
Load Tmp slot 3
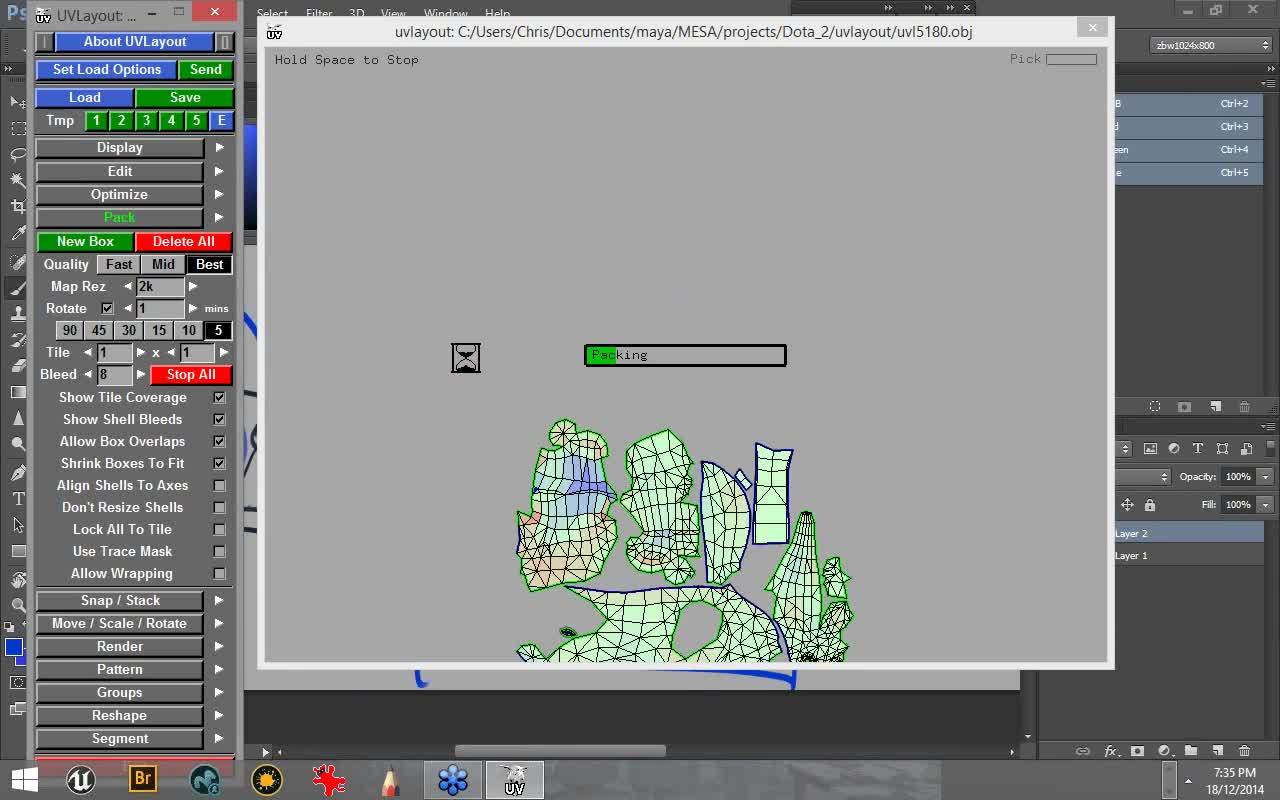click(x=146, y=120)
